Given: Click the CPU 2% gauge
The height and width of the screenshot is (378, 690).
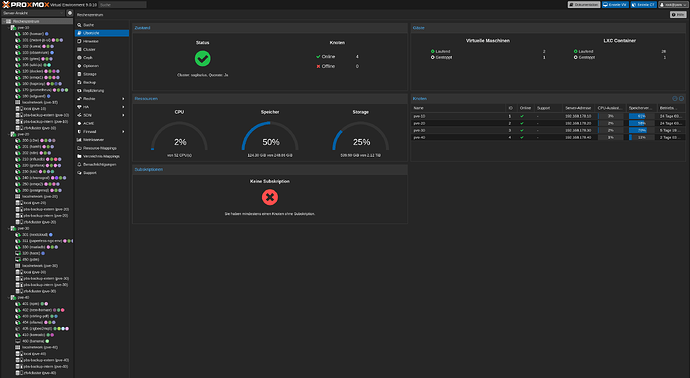Looking at the screenshot, I should click(180, 136).
